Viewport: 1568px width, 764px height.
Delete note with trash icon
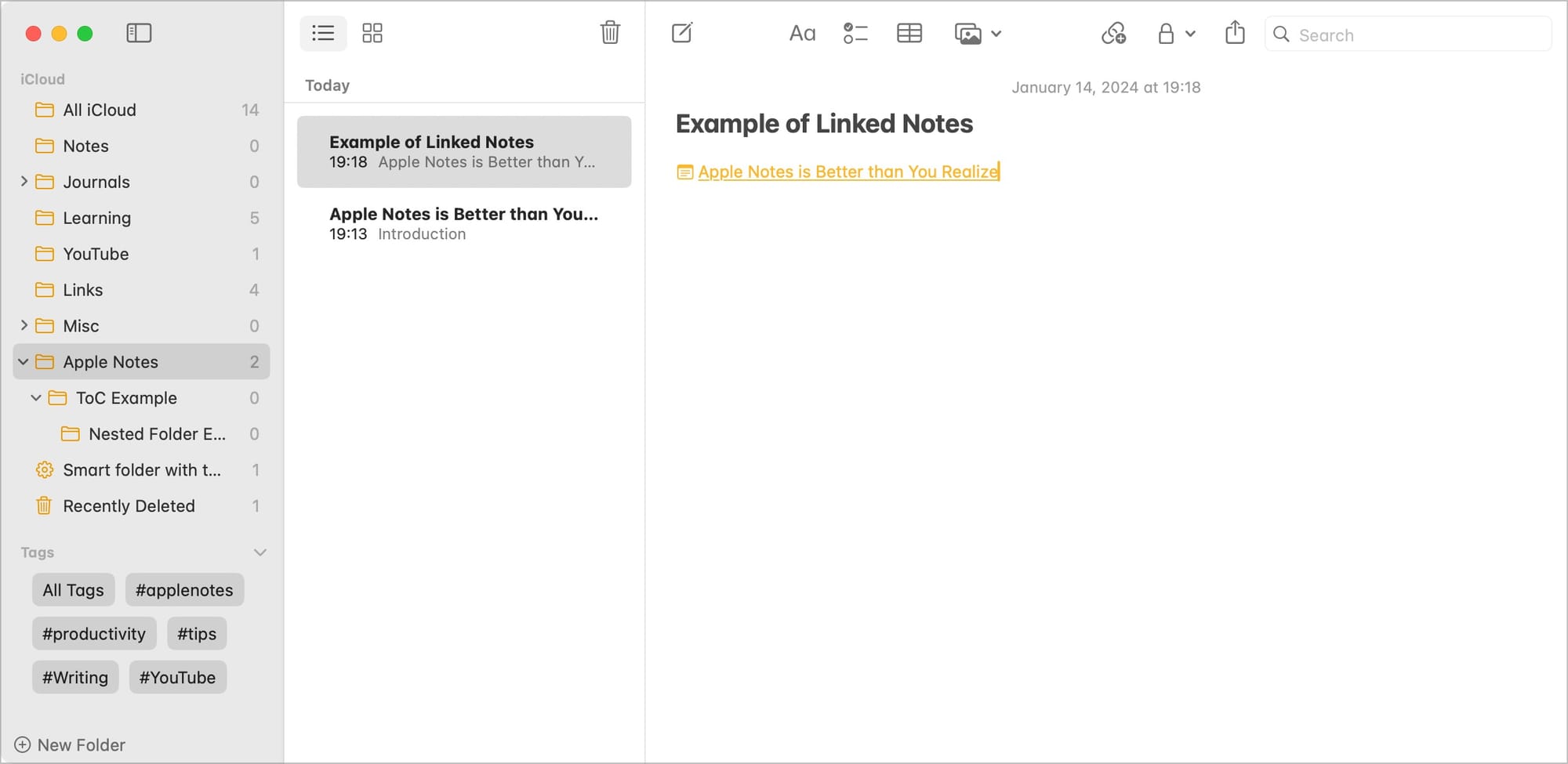(610, 33)
